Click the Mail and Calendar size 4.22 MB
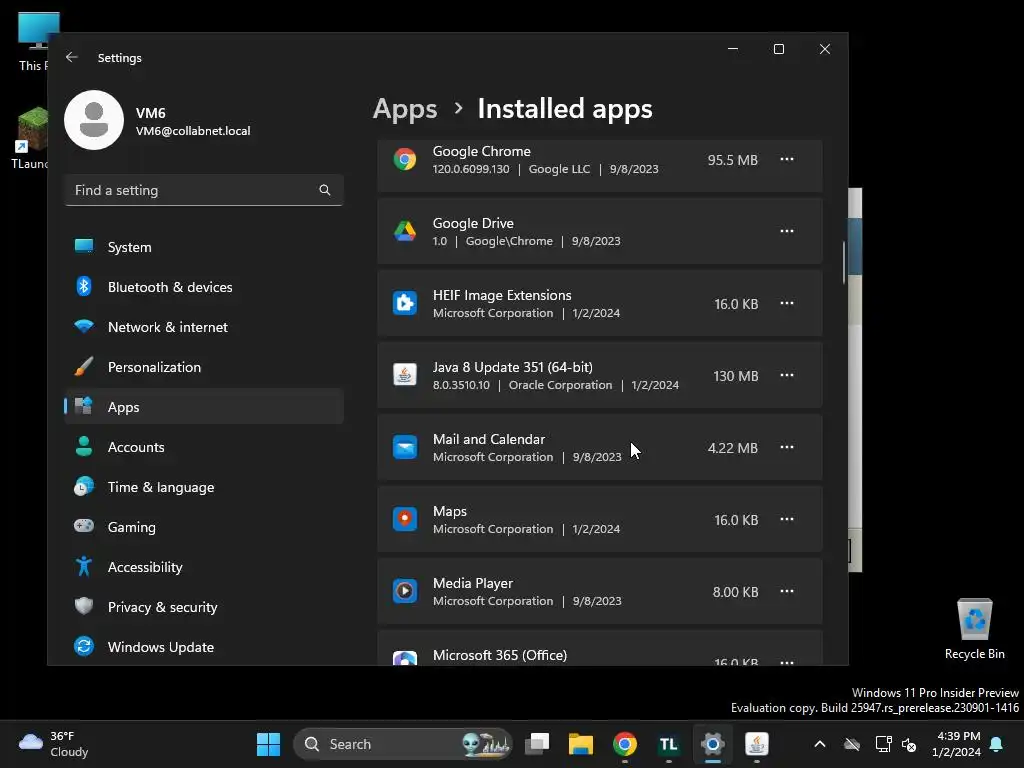 [733, 448]
